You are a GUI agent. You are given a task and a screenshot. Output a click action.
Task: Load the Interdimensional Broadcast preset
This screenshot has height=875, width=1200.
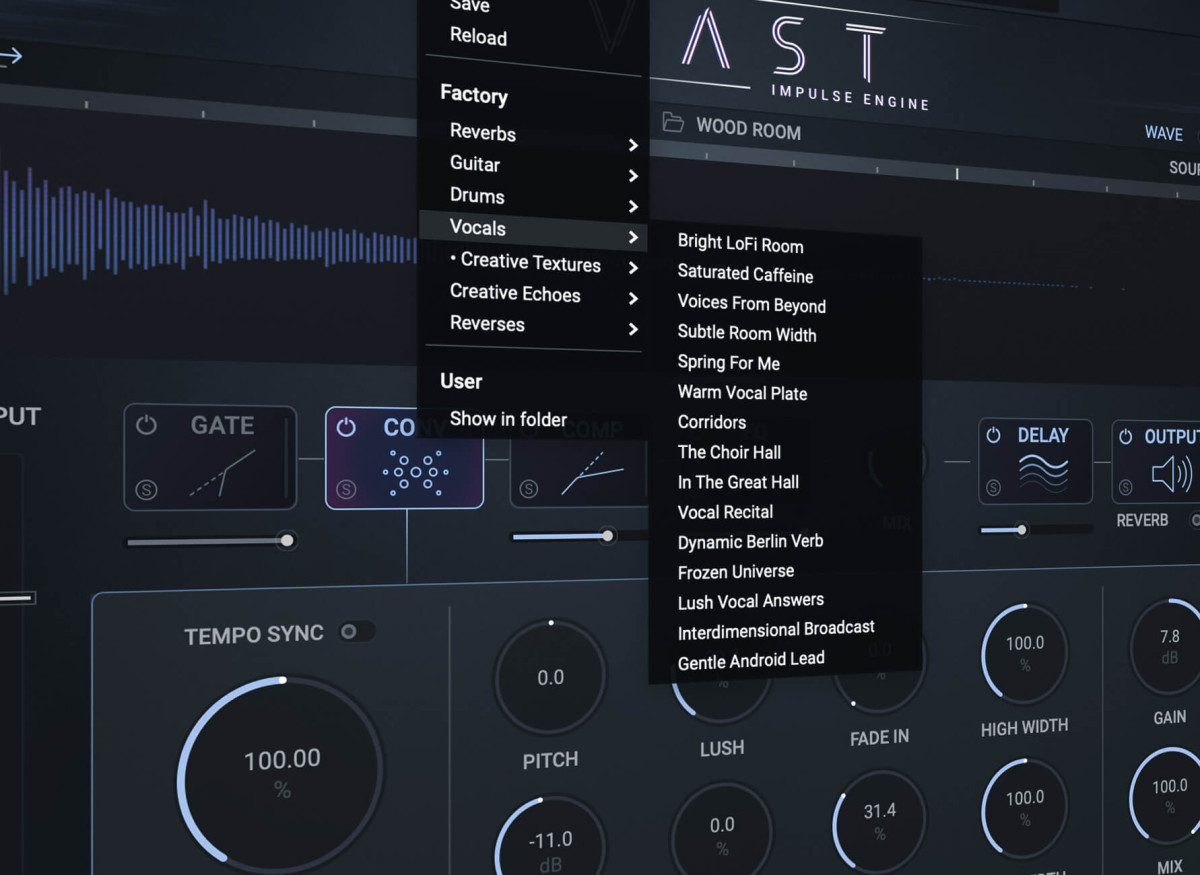coord(776,630)
